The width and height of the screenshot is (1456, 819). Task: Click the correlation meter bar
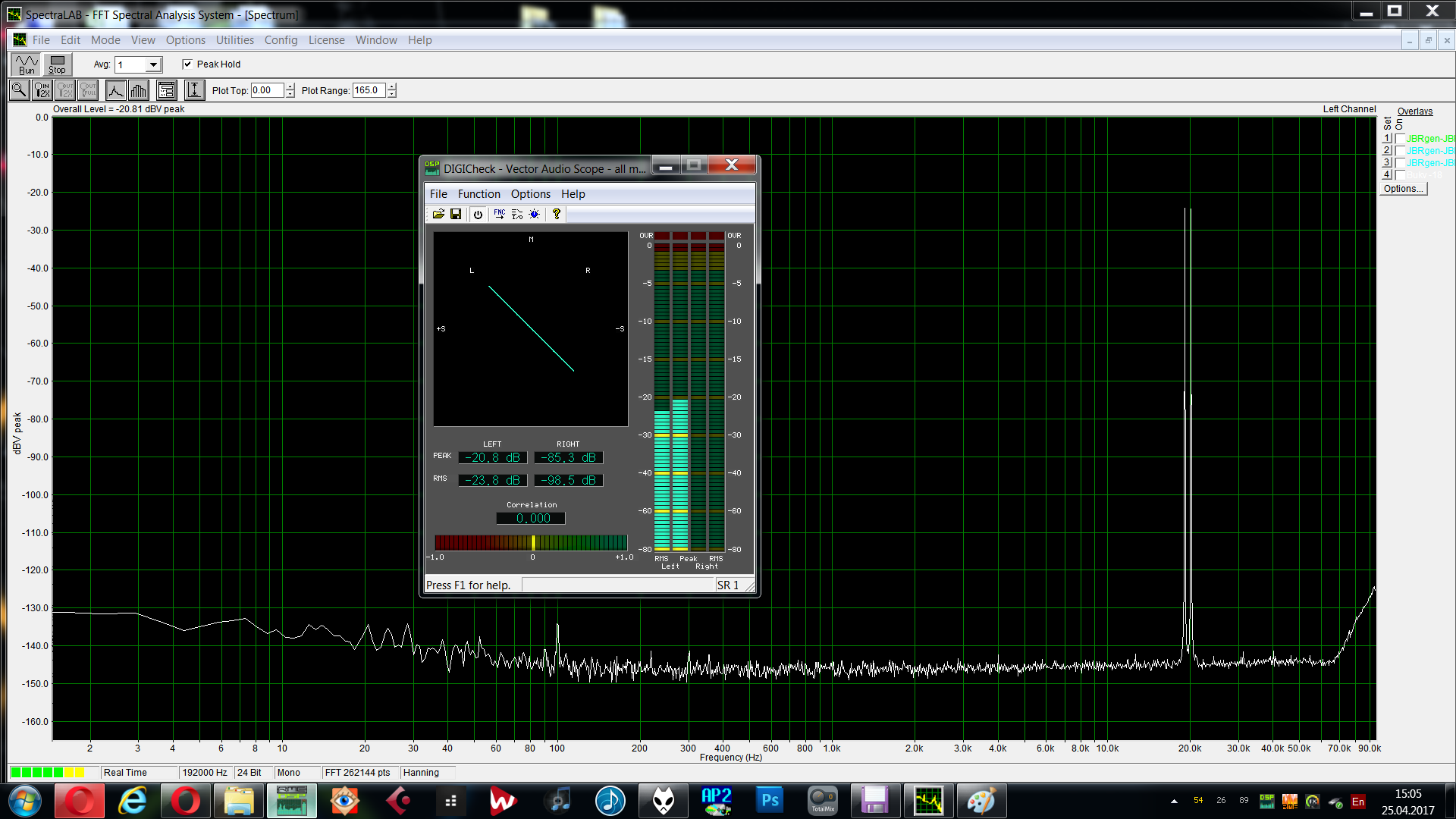tap(531, 542)
